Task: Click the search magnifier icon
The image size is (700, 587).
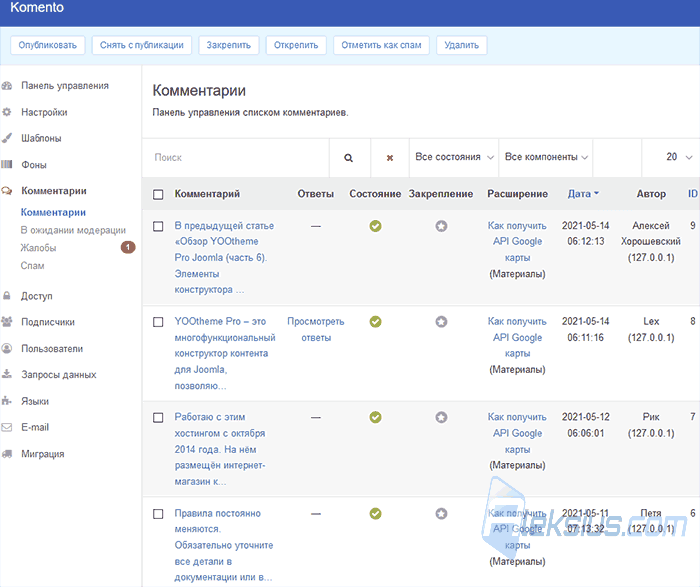Action: click(x=349, y=158)
